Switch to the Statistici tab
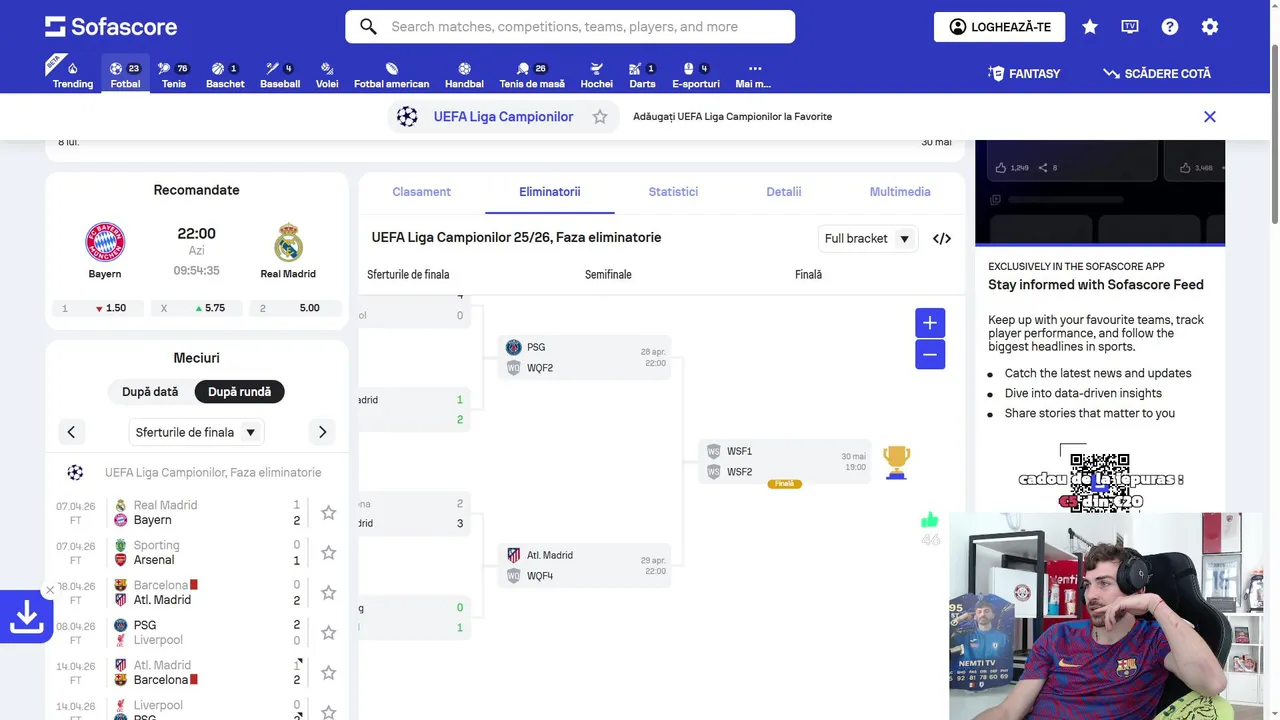 point(673,192)
